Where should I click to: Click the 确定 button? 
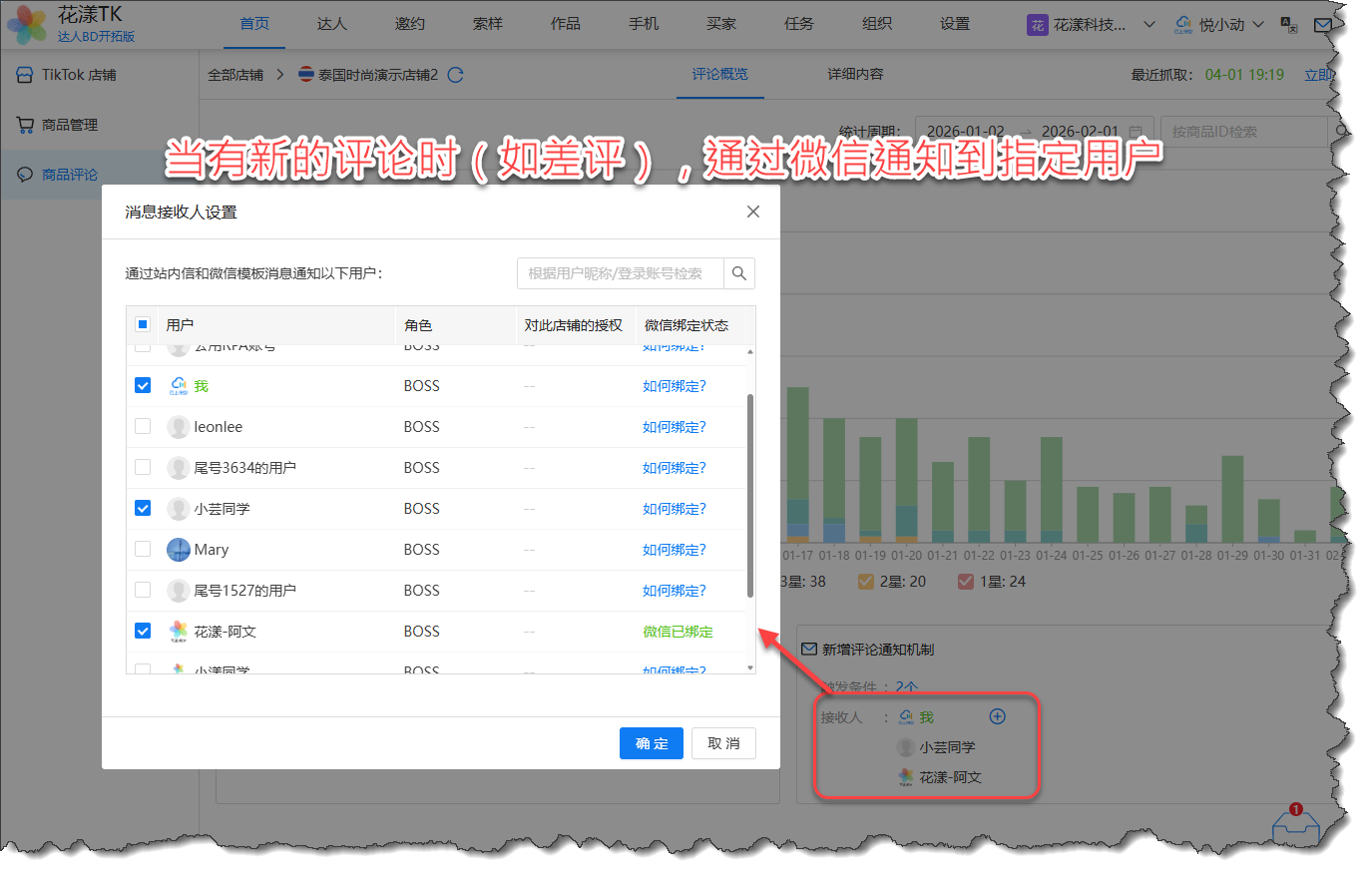click(x=651, y=743)
